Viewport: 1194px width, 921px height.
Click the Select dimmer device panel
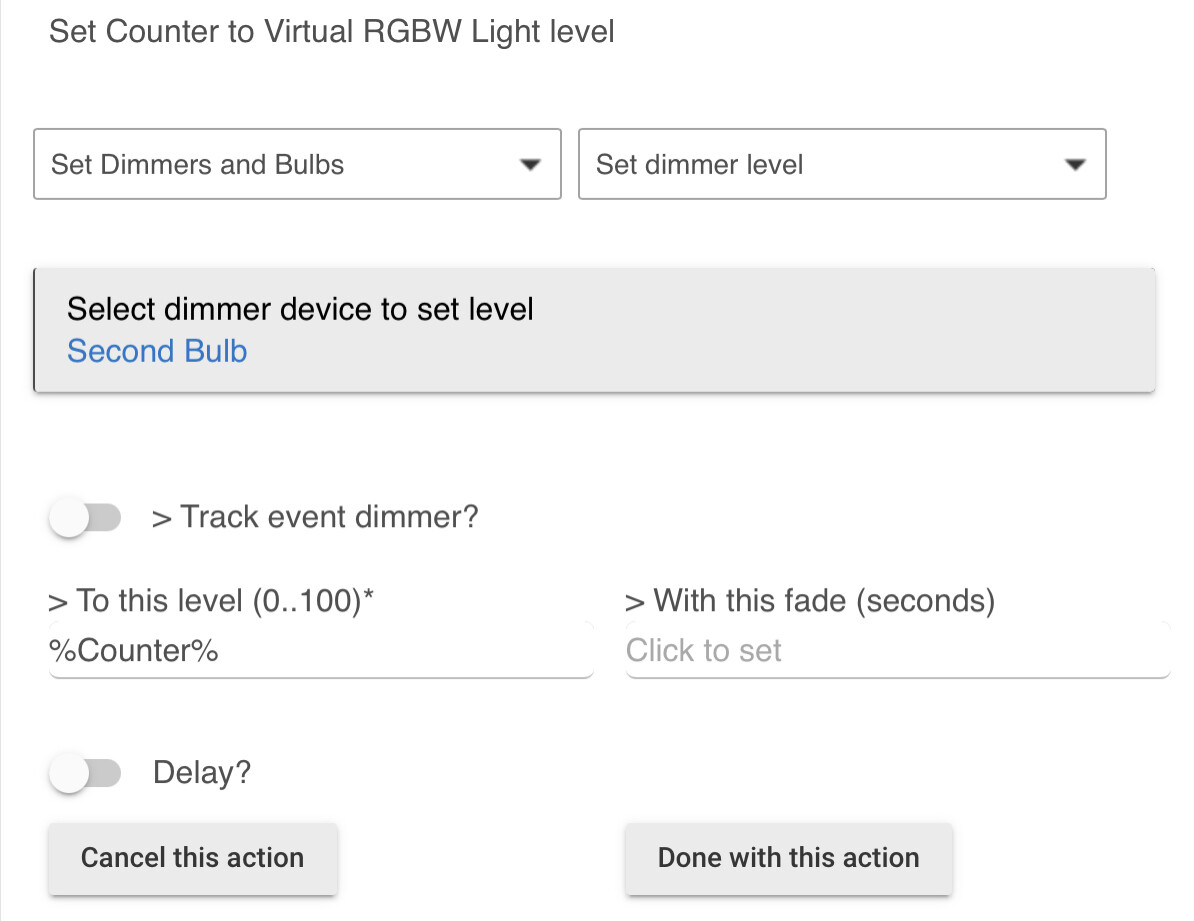[595, 329]
